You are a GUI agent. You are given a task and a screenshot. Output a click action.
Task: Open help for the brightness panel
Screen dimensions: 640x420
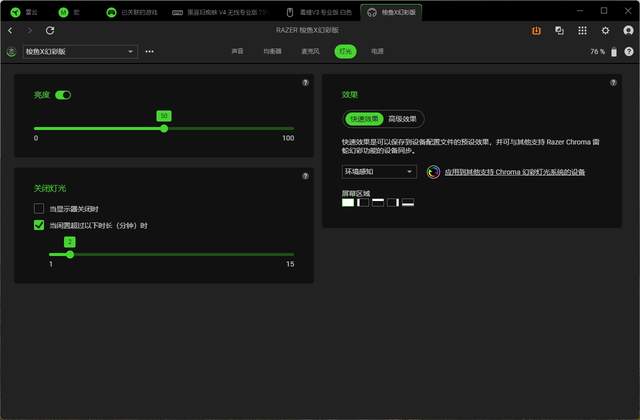click(x=305, y=82)
